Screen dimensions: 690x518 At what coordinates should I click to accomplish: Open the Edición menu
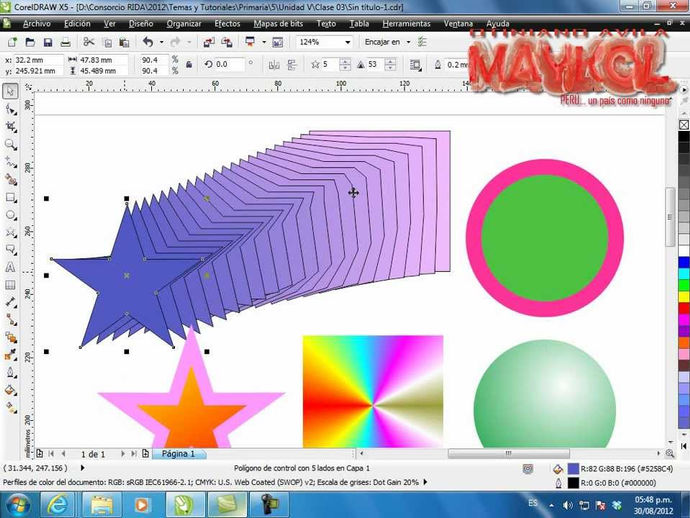tap(77, 24)
